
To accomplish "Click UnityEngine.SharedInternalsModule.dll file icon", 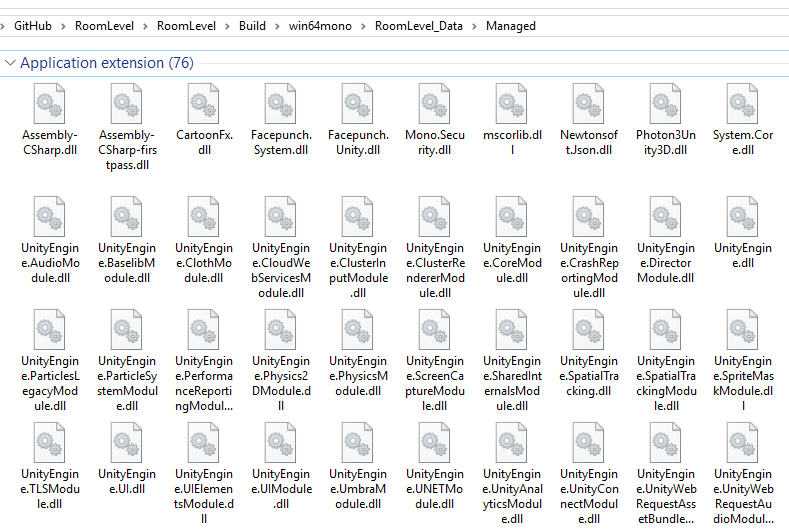I will 511,330.
